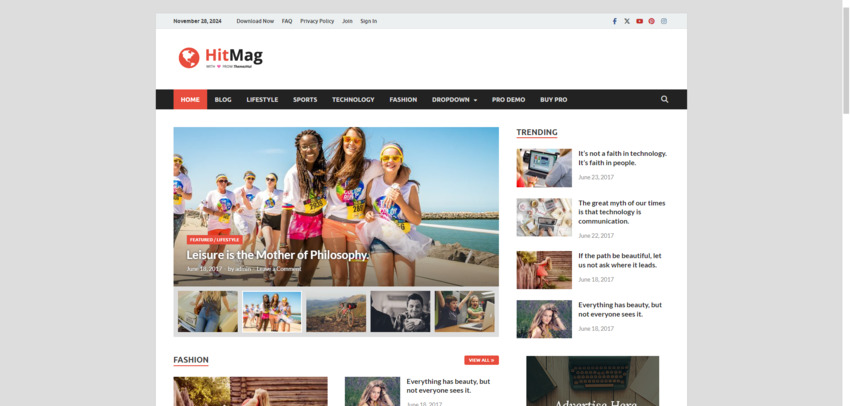Open the Facebook social icon

point(614,21)
